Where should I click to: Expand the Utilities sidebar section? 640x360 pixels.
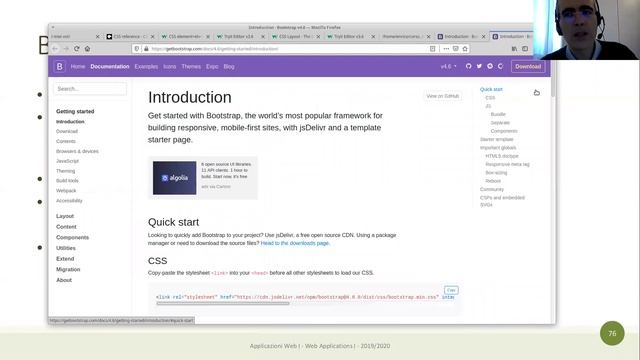(x=66, y=248)
